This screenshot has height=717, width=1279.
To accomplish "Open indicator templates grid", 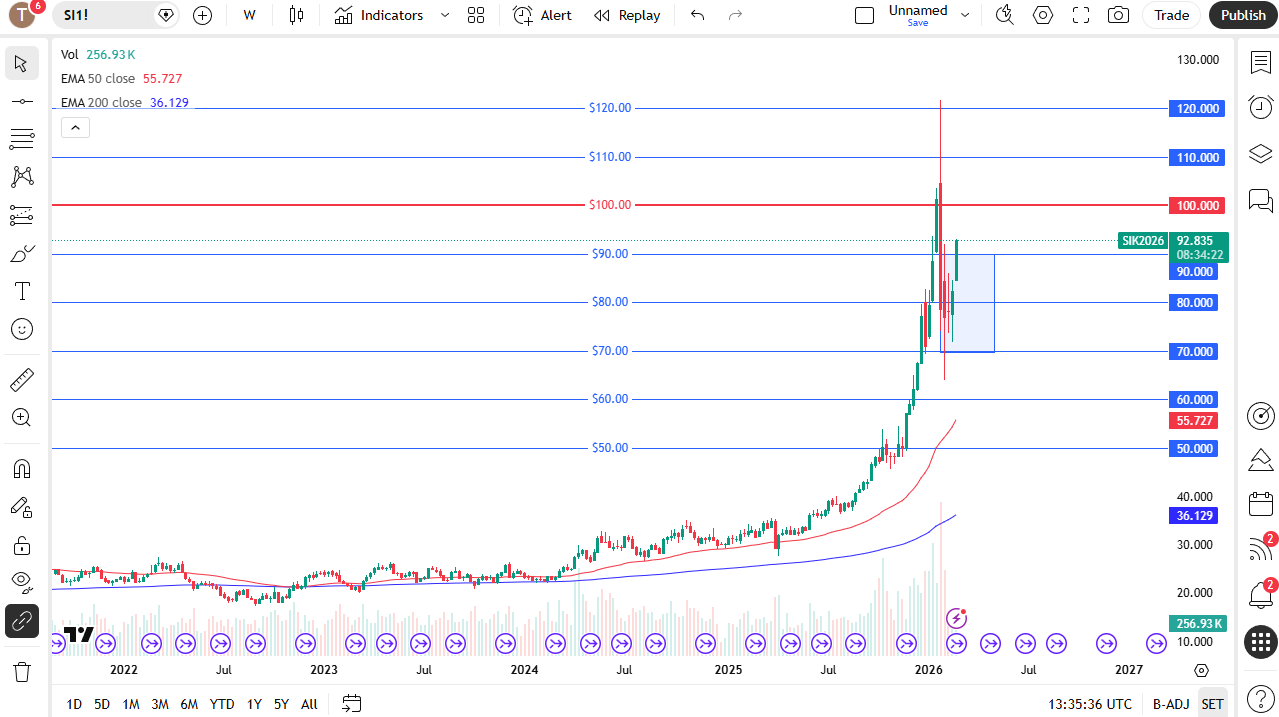I will (476, 15).
